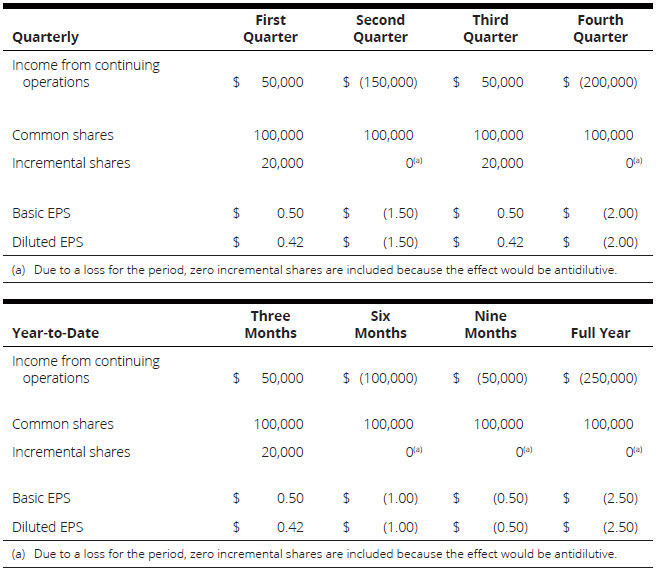This screenshot has width=656, height=571.
Task: Select the Nine Months column header
Action: [x=490, y=324]
